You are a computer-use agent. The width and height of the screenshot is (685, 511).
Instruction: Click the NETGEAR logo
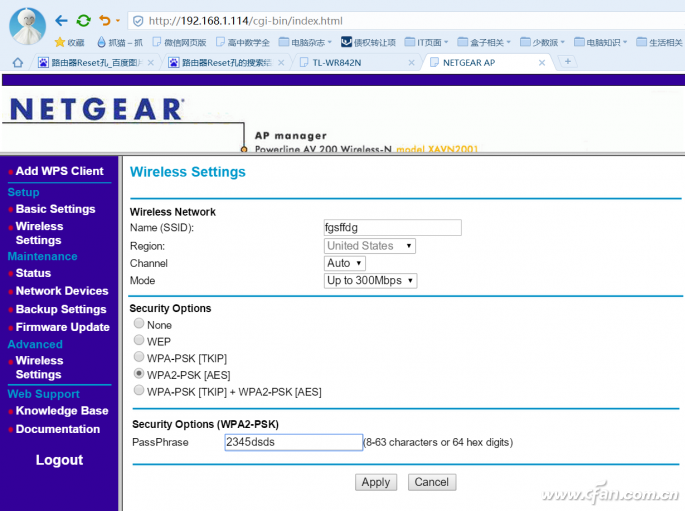pos(97,109)
